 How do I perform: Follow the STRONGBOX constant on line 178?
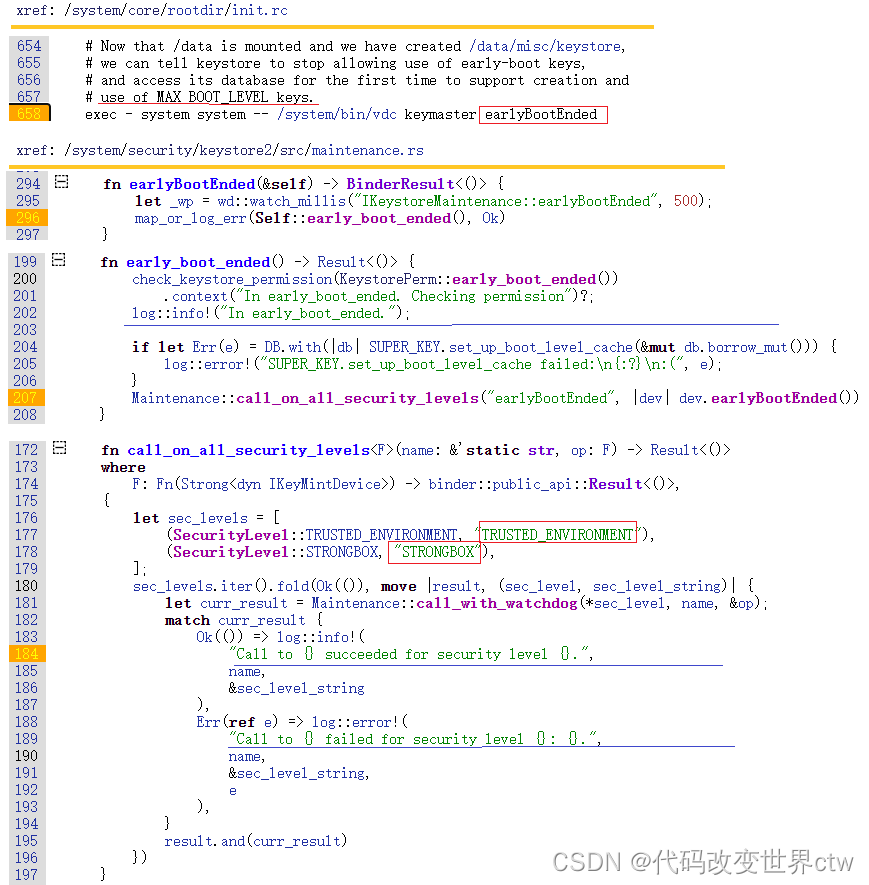[342, 552]
